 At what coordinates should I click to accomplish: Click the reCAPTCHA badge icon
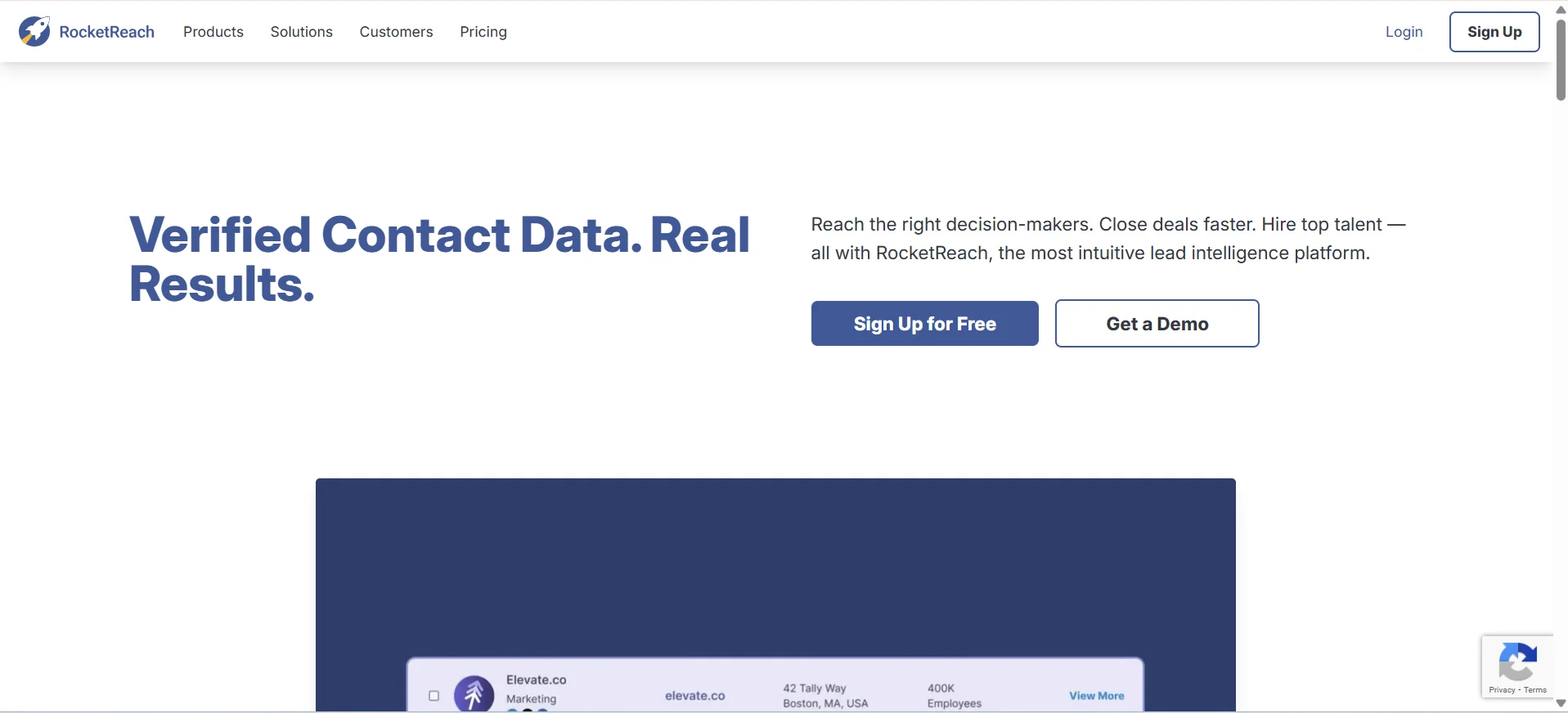[1517, 662]
